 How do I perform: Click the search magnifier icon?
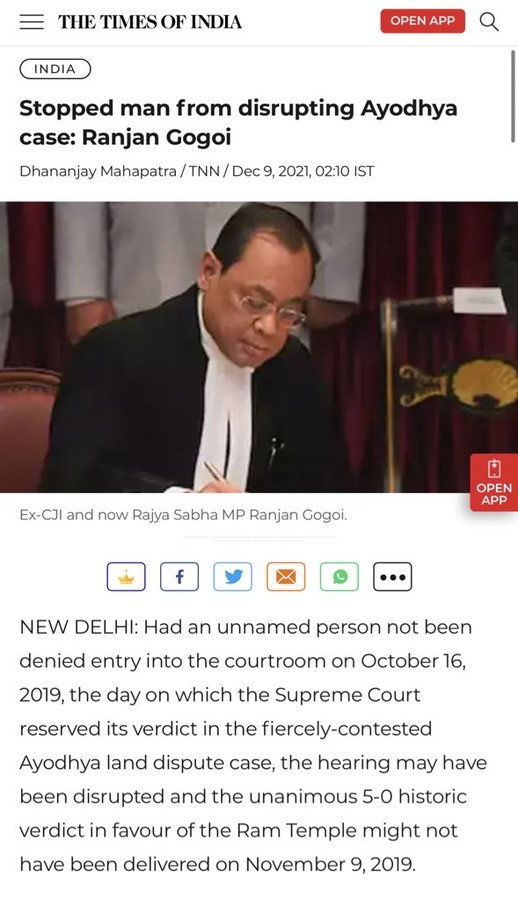pos(489,22)
